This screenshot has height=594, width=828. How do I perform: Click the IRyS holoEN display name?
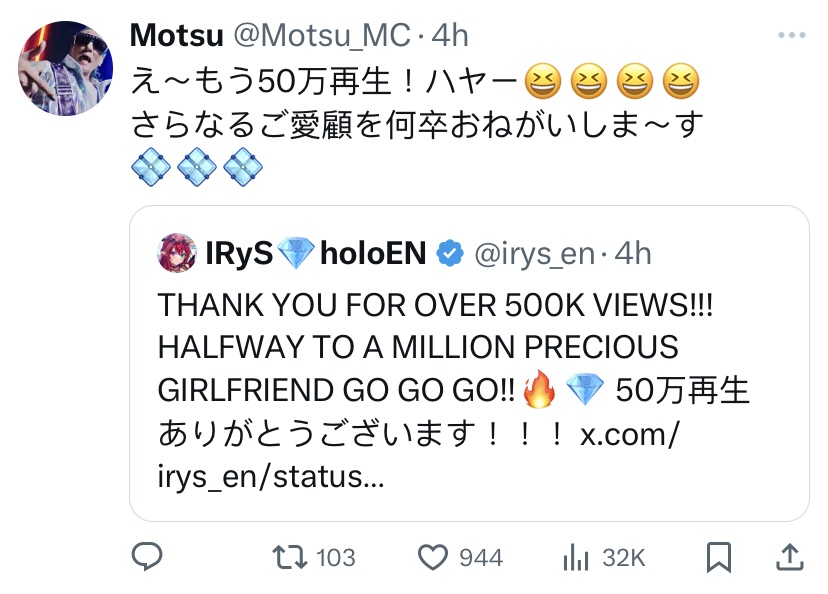point(315,253)
